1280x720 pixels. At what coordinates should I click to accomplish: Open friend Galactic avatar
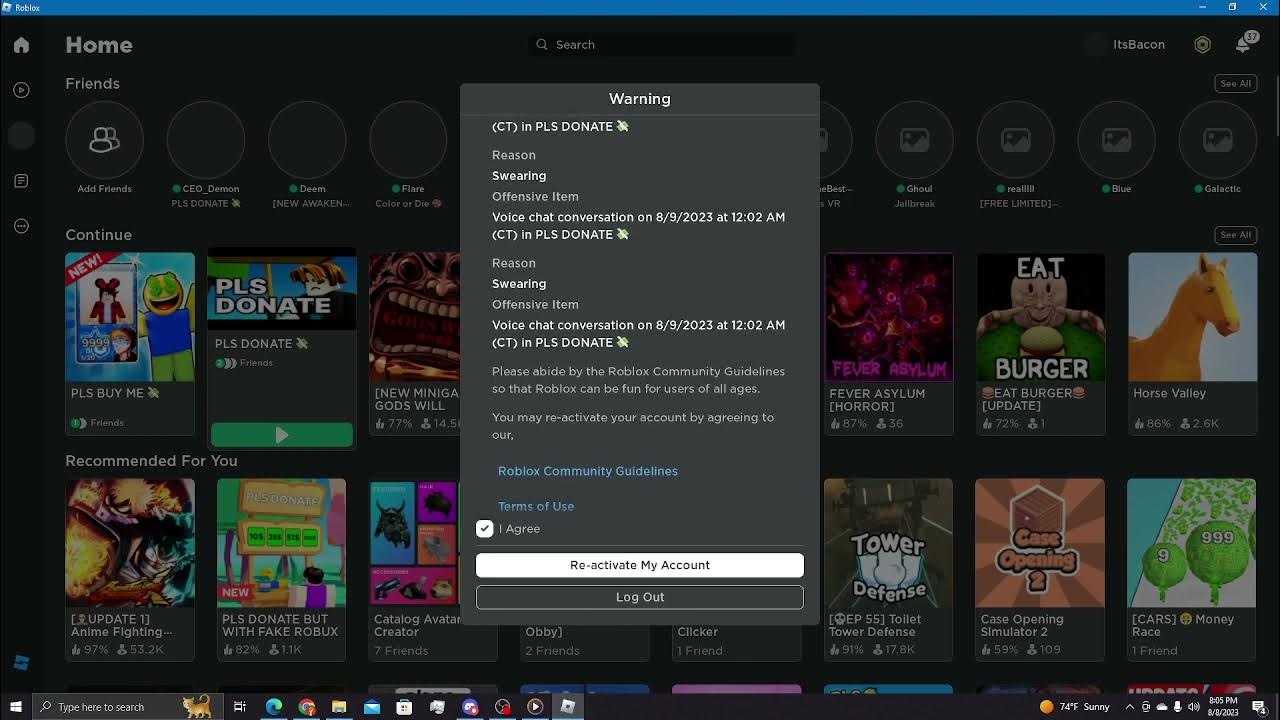[1217, 140]
